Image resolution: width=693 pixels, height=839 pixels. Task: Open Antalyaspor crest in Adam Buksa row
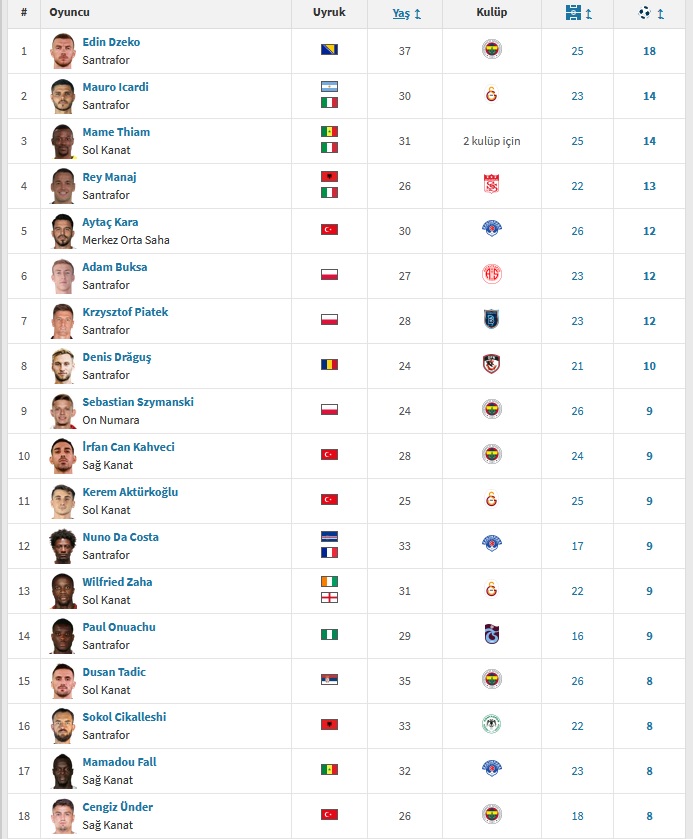pyautogui.click(x=491, y=274)
